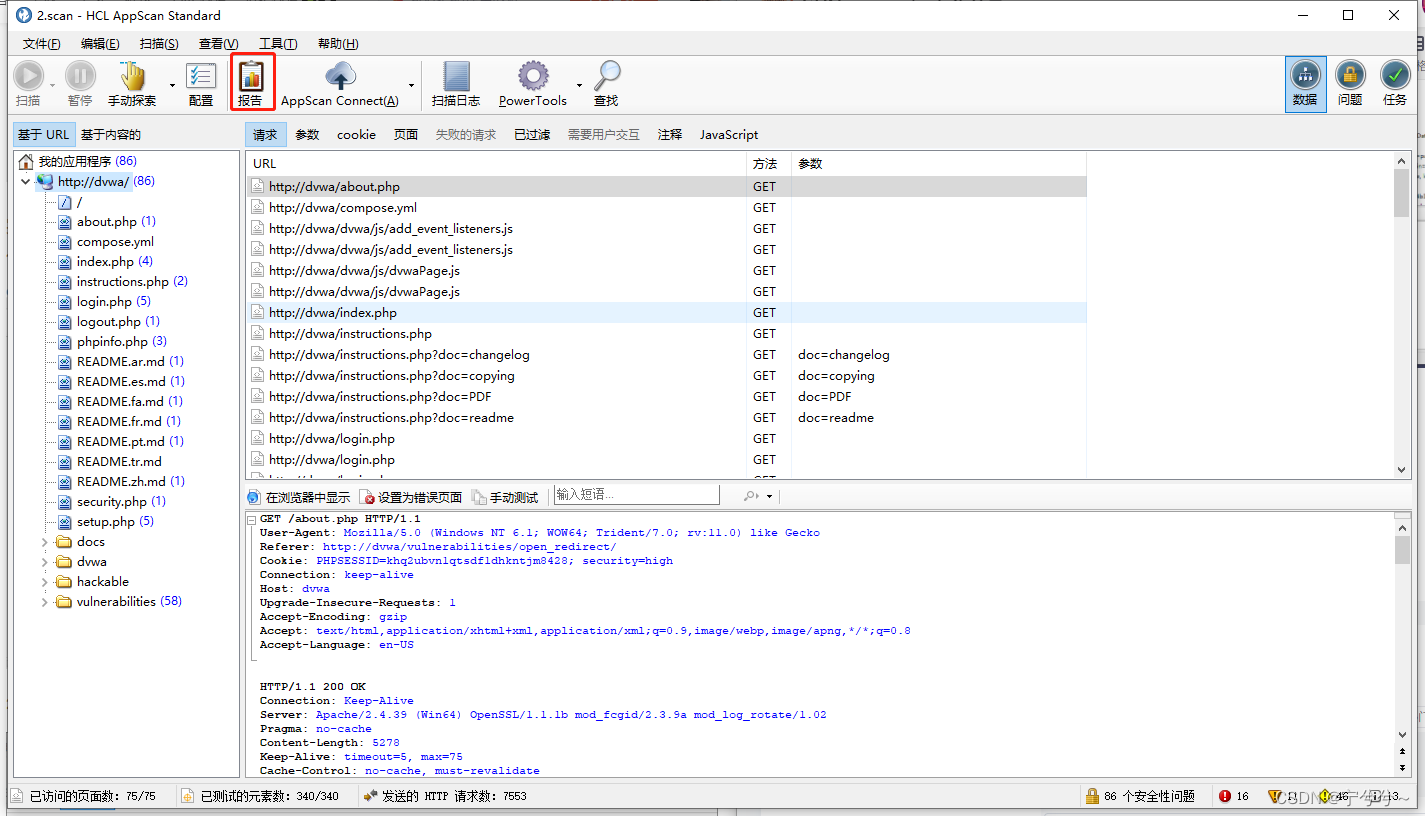Switch to the cookie tab

pyautogui.click(x=356, y=135)
